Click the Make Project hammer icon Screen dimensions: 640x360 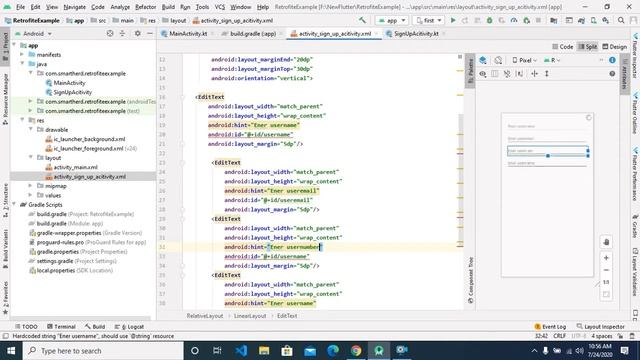[x=362, y=20]
